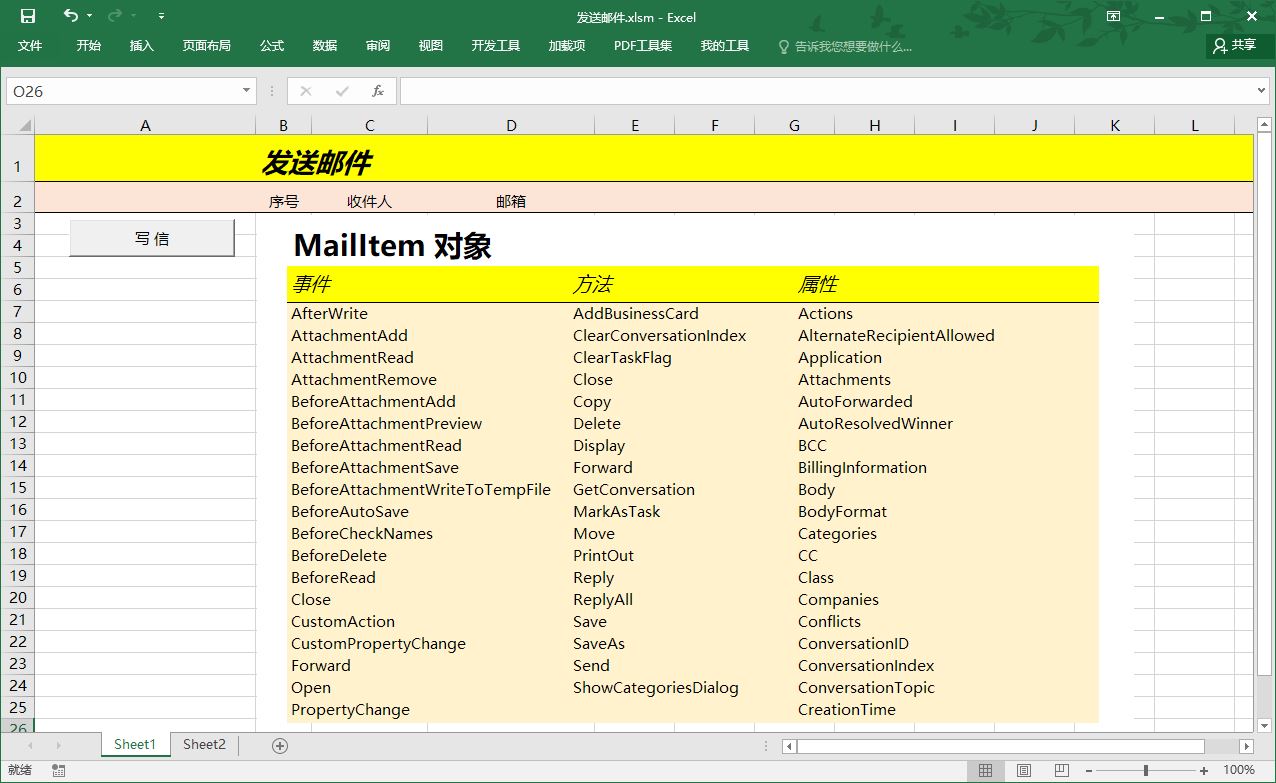Click the zoom slider handle
Screen dimensions: 1276x783
pos(1145,770)
